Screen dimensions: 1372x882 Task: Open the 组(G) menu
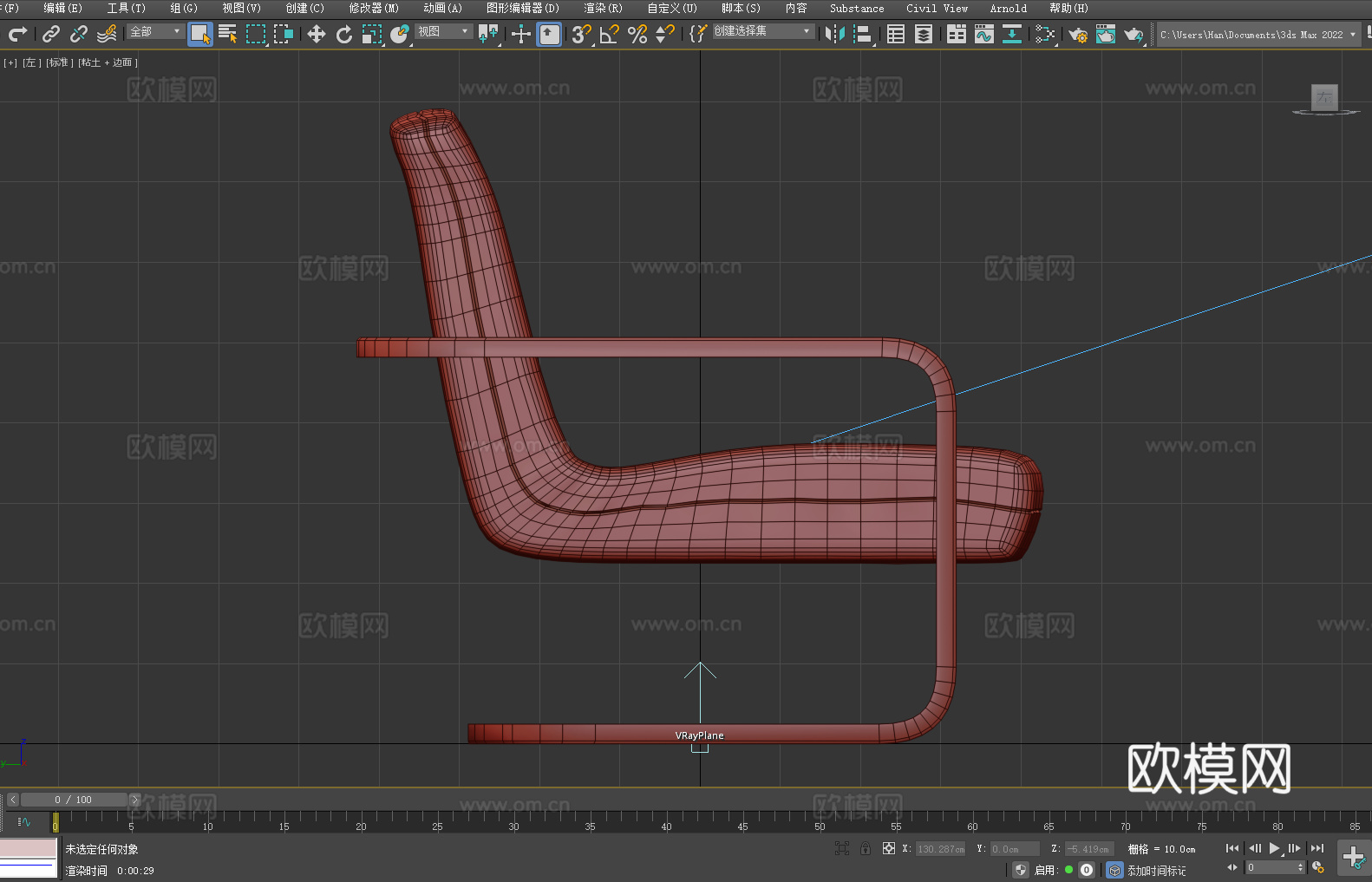point(184,8)
